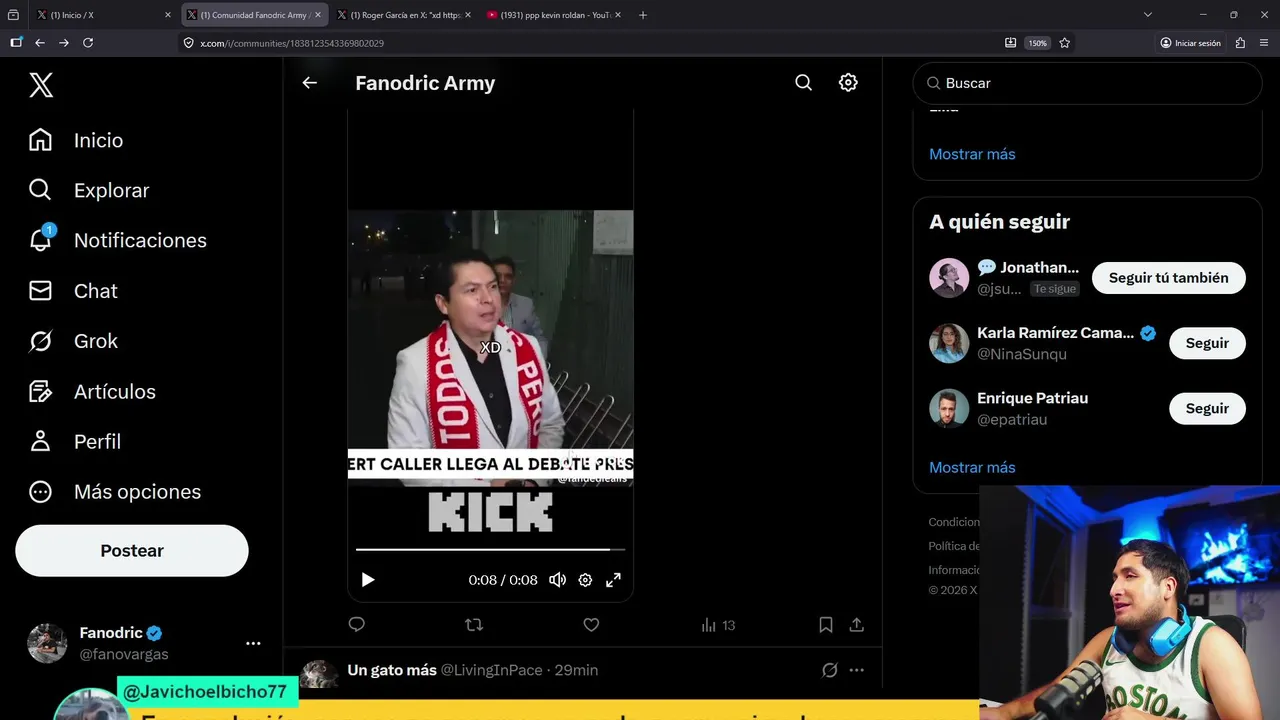The width and height of the screenshot is (1280, 720).
Task: Open Más opciones in the sidebar
Action: click(x=114, y=491)
